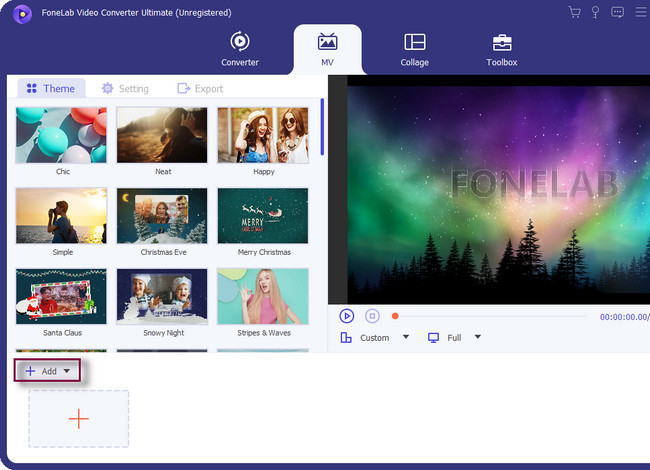The height and width of the screenshot is (470, 650).
Task: Switch to the Converter tab
Action: 240,49
